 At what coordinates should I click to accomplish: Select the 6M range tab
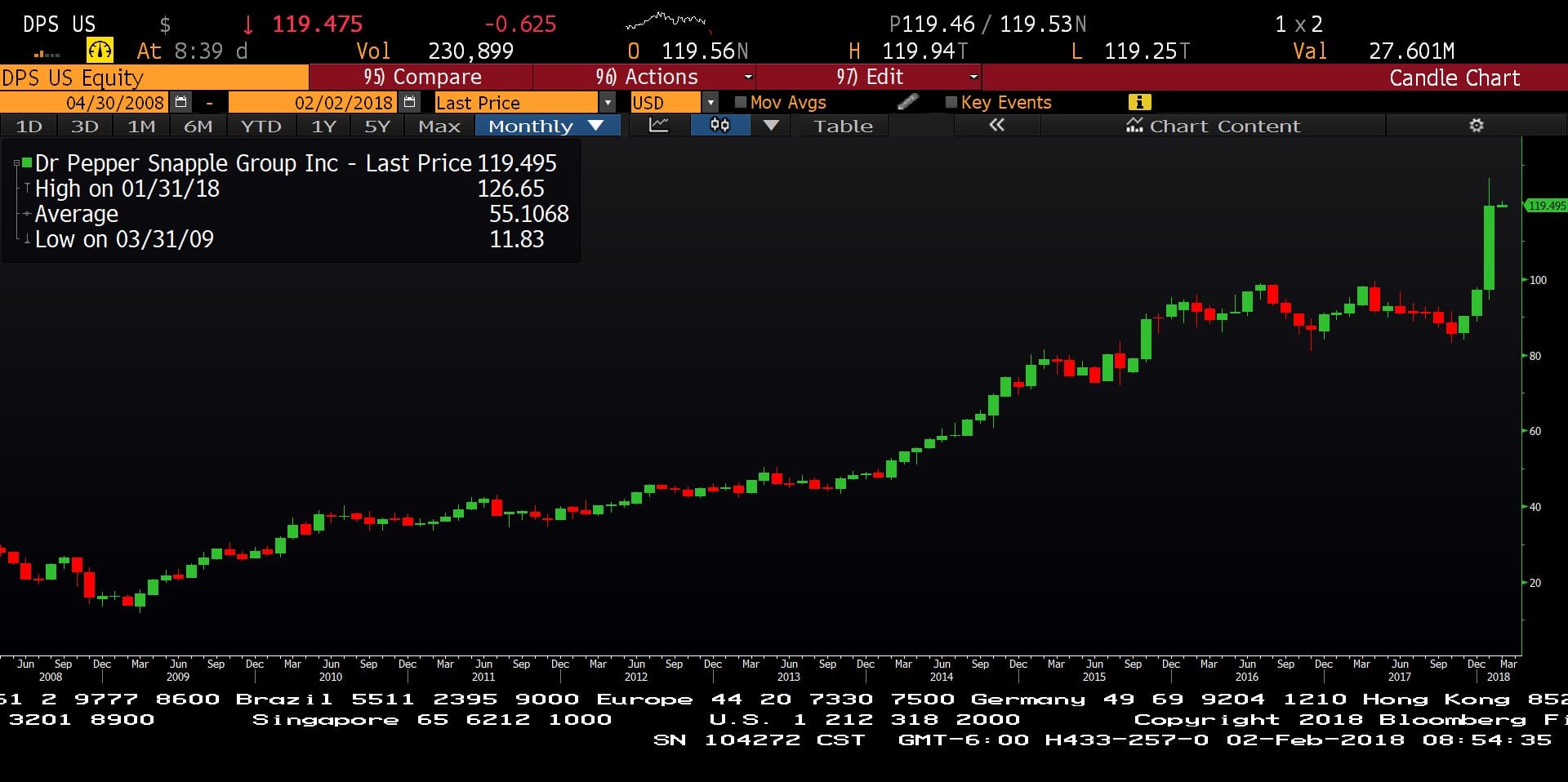(x=198, y=126)
